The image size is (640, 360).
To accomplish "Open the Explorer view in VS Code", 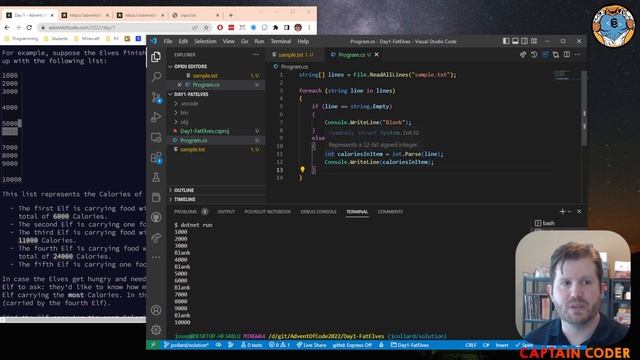I will click(156, 57).
